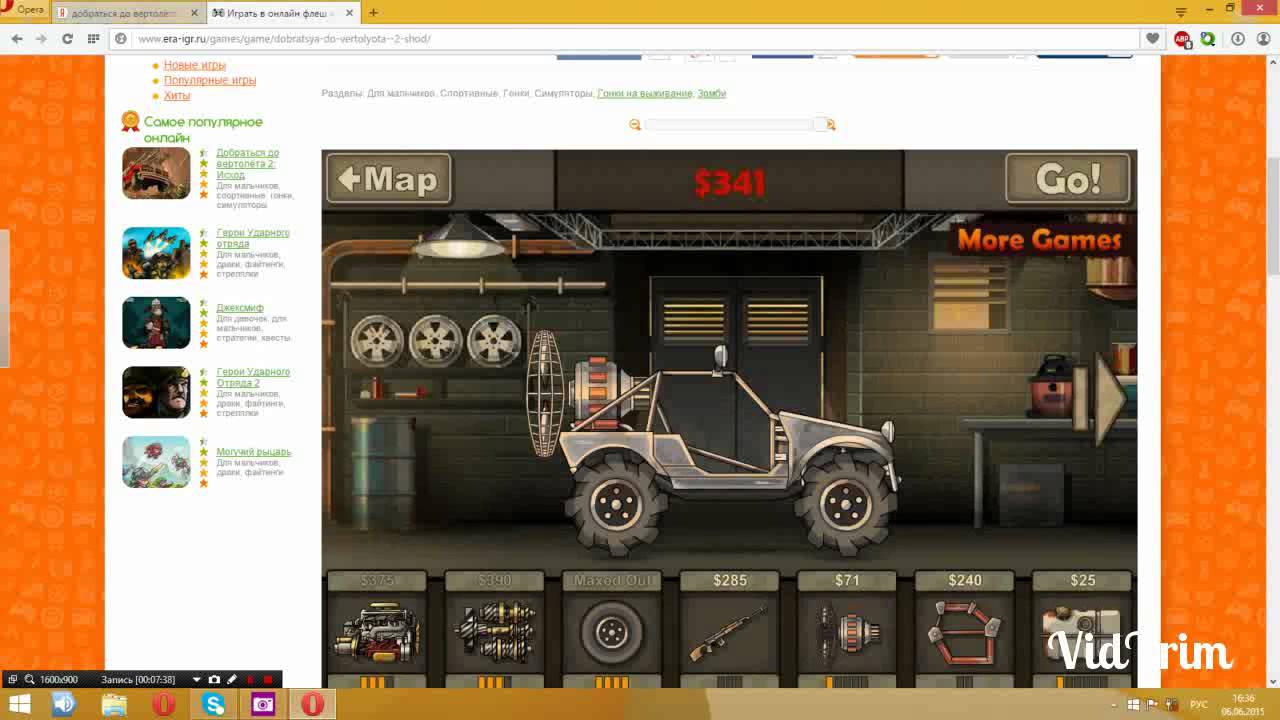The height and width of the screenshot is (720, 1280).
Task: Open the Opera menu button
Action: (23, 10)
